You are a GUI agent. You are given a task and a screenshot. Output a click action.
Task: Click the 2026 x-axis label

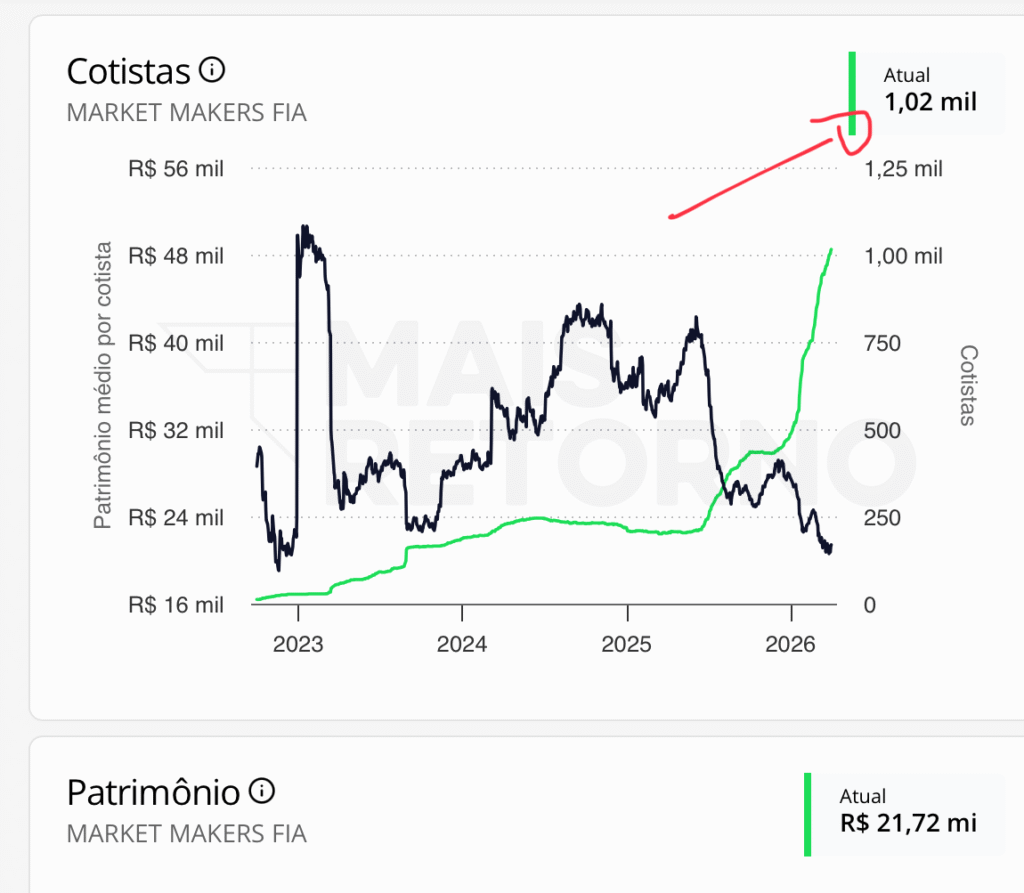pos(791,643)
